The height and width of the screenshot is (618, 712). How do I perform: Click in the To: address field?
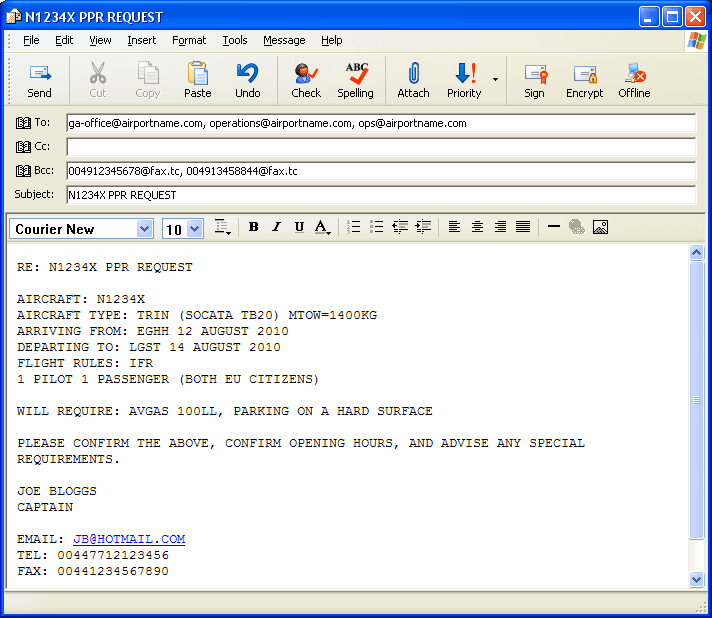coord(381,123)
